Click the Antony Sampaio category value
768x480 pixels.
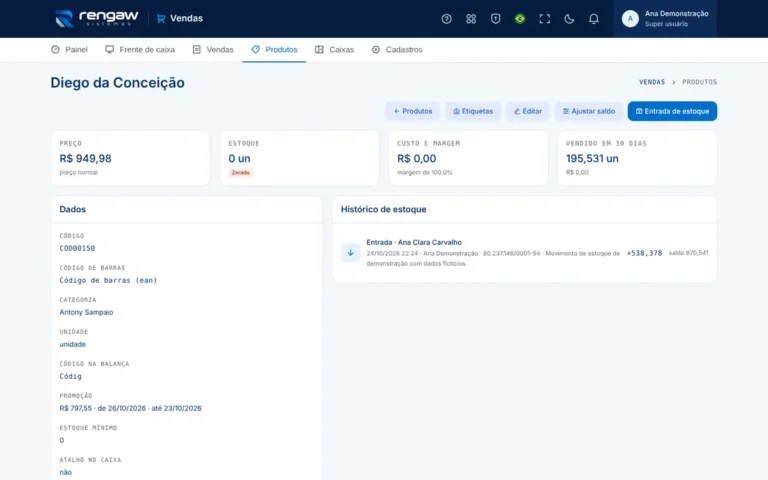(86, 312)
